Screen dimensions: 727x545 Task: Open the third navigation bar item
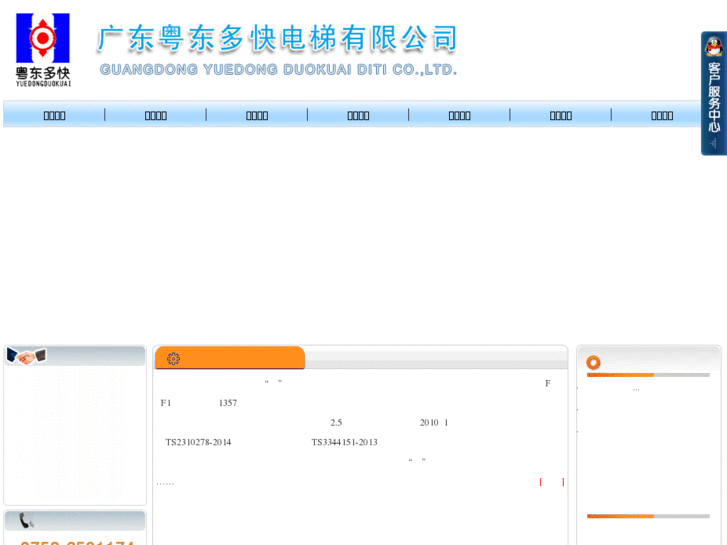click(x=257, y=115)
